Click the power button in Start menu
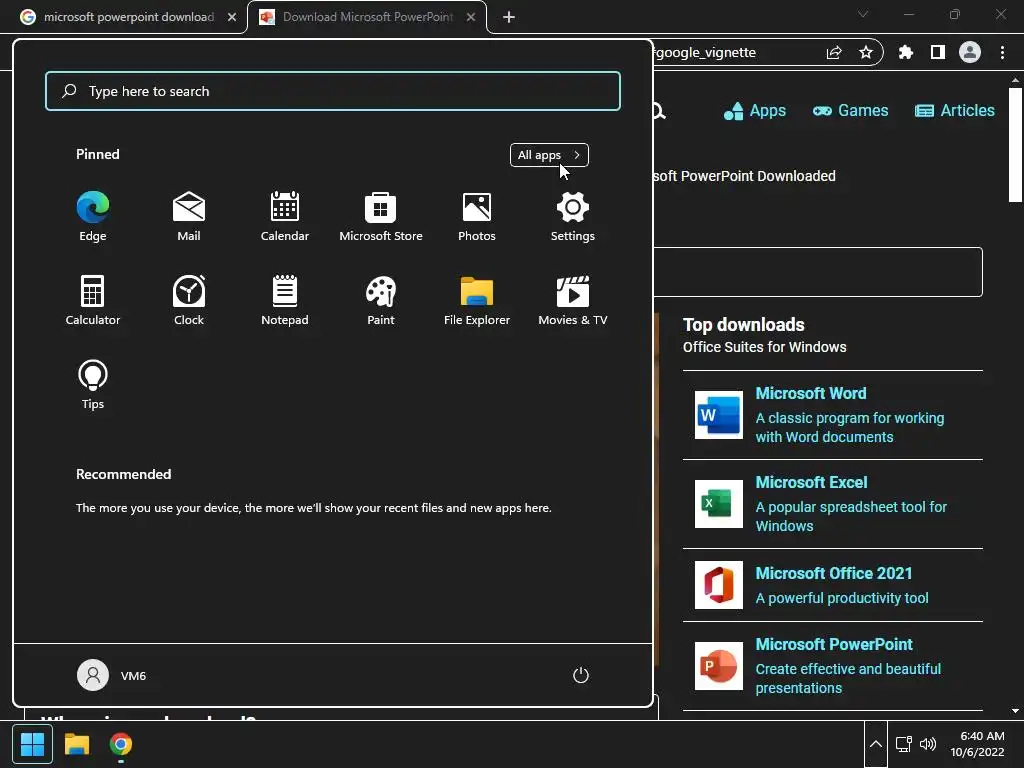Image resolution: width=1024 pixels, height=768 pixels. point(581,675)
